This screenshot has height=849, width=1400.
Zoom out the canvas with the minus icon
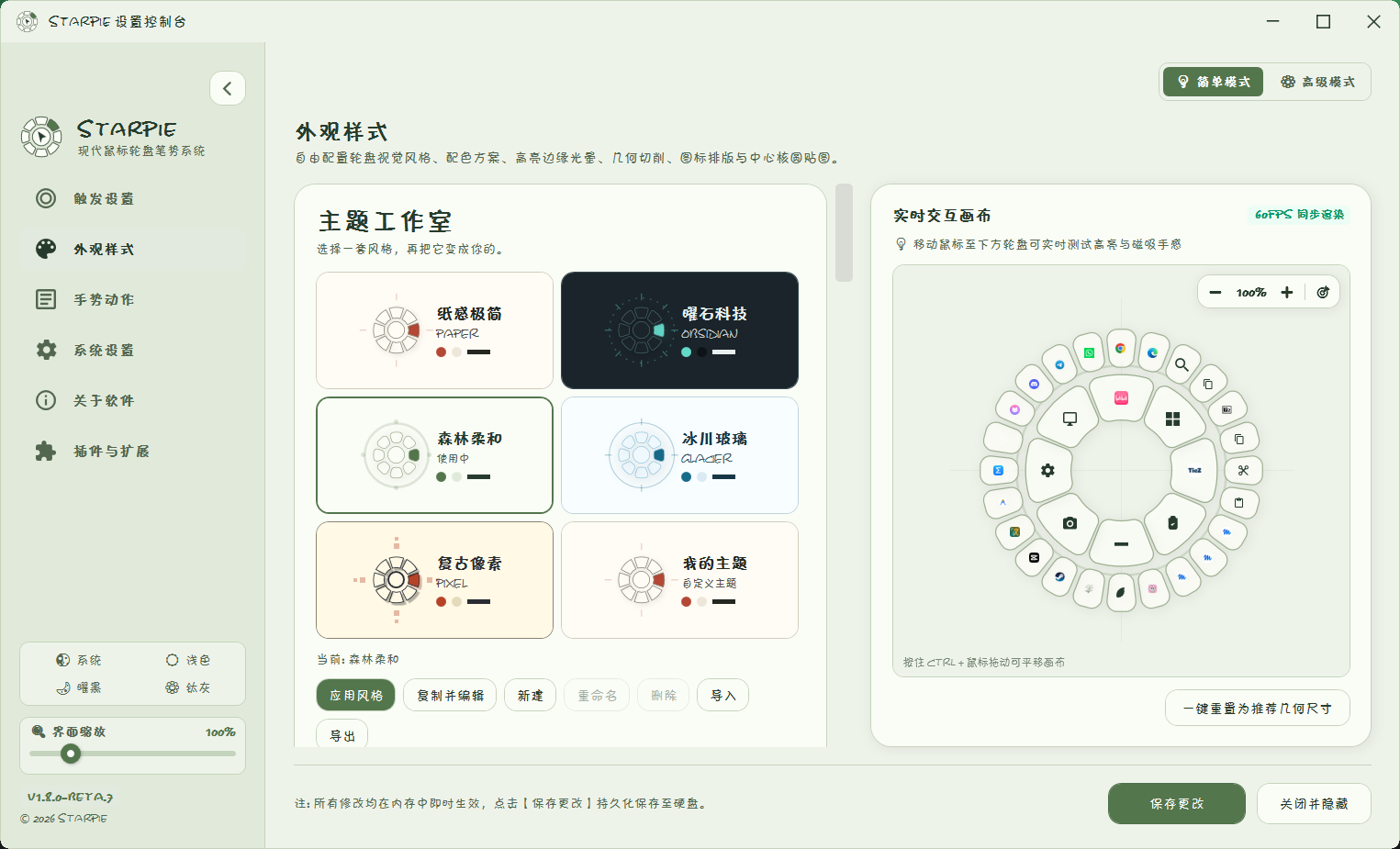point(1215,292)
